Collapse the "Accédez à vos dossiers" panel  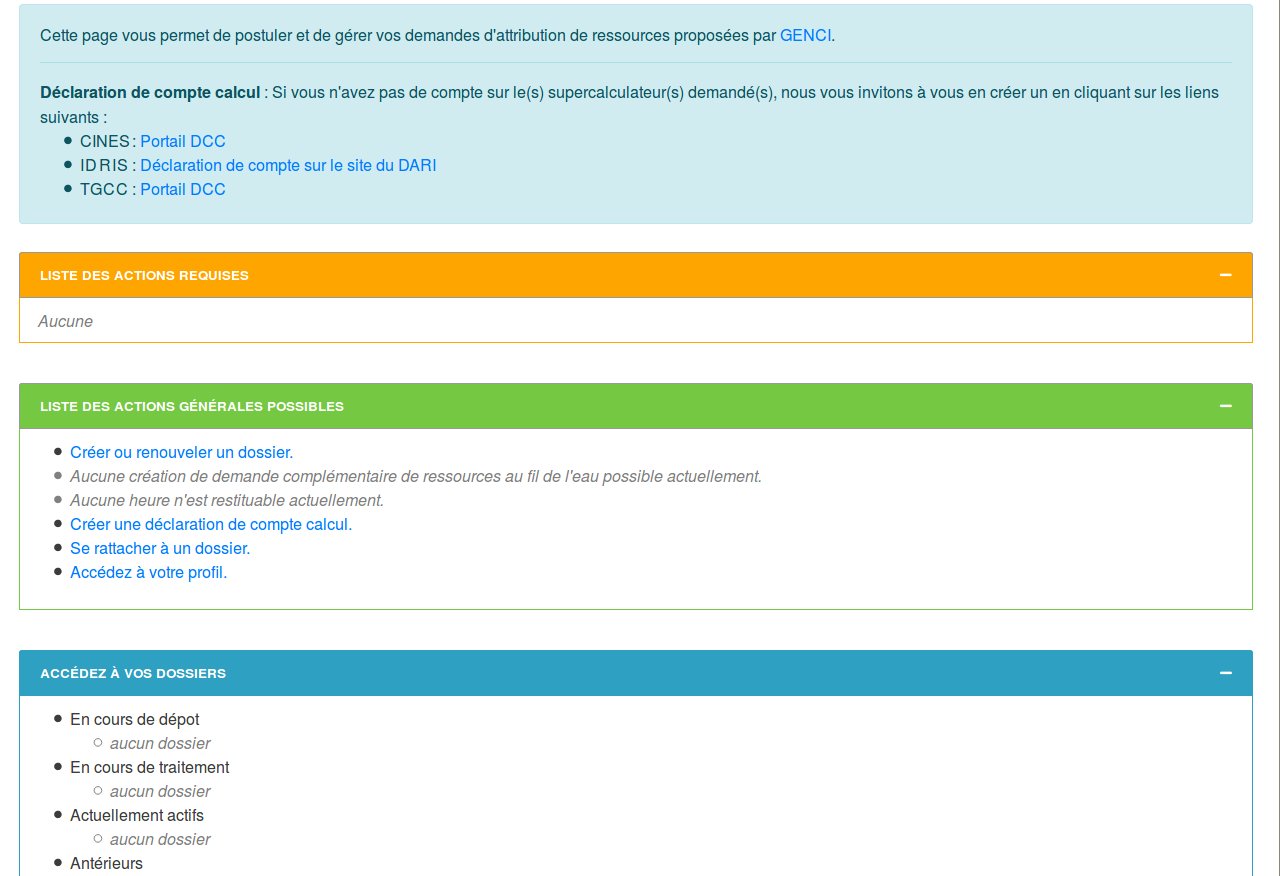pos(1224,672)
